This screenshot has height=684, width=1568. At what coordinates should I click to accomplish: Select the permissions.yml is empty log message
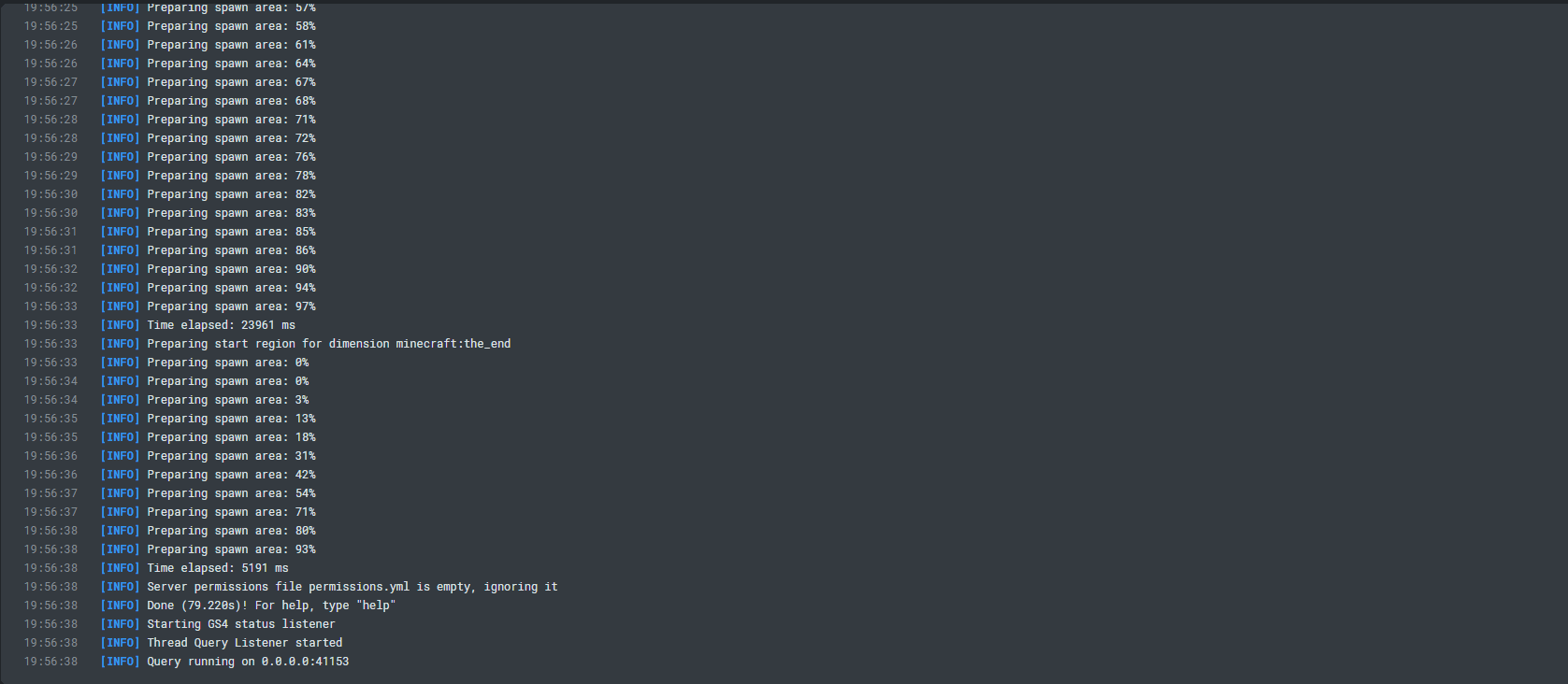[x=352, y=587]
